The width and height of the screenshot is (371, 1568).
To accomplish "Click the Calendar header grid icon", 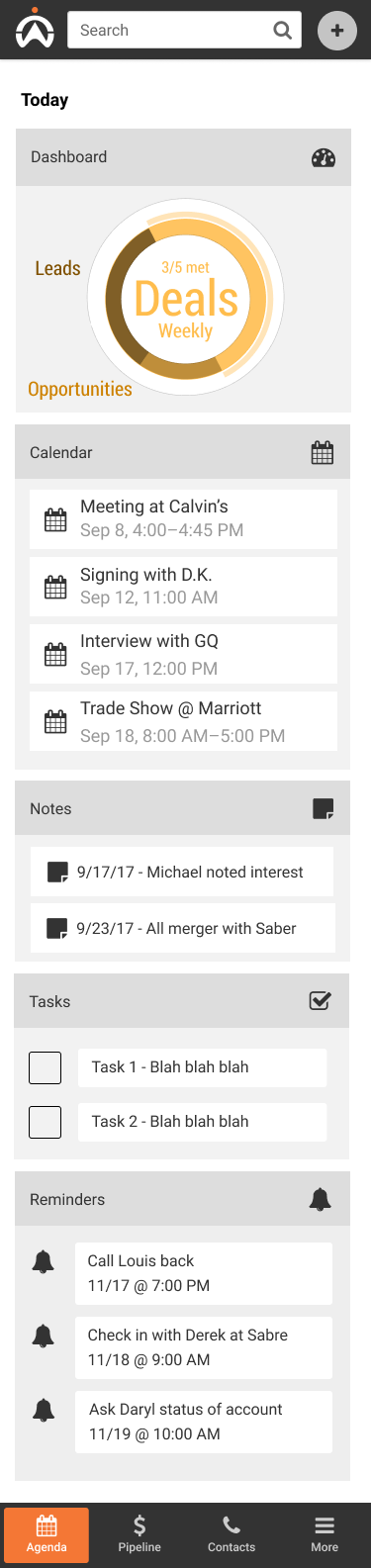I will pos(323,453).
